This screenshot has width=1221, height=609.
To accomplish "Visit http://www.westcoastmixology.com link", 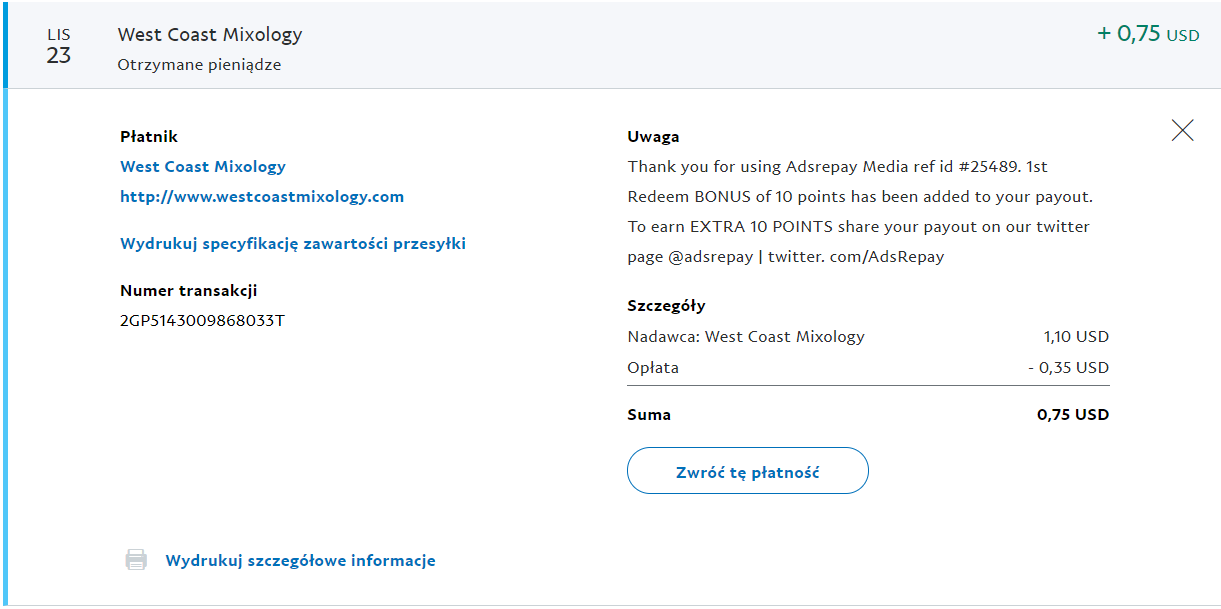I will pos(262,197).
